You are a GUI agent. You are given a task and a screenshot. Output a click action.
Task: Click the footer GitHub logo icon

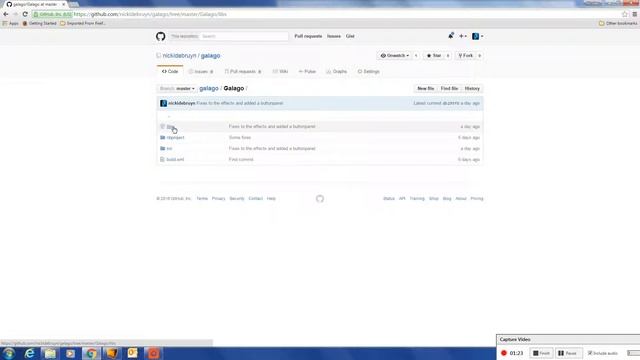tap(320, 199)
